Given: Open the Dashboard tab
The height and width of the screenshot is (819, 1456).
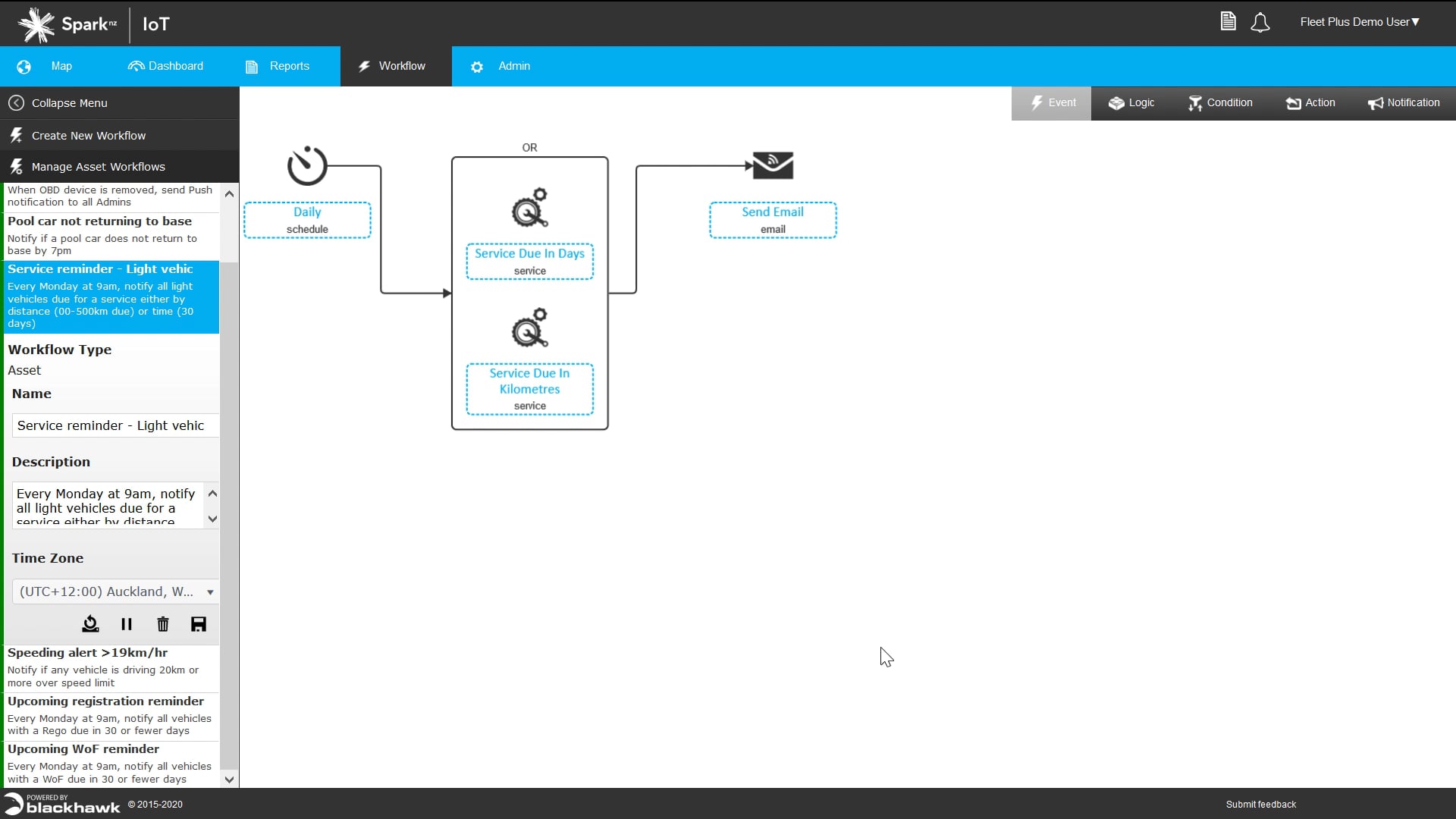Looking at the screenshot, I should point(165,66).
